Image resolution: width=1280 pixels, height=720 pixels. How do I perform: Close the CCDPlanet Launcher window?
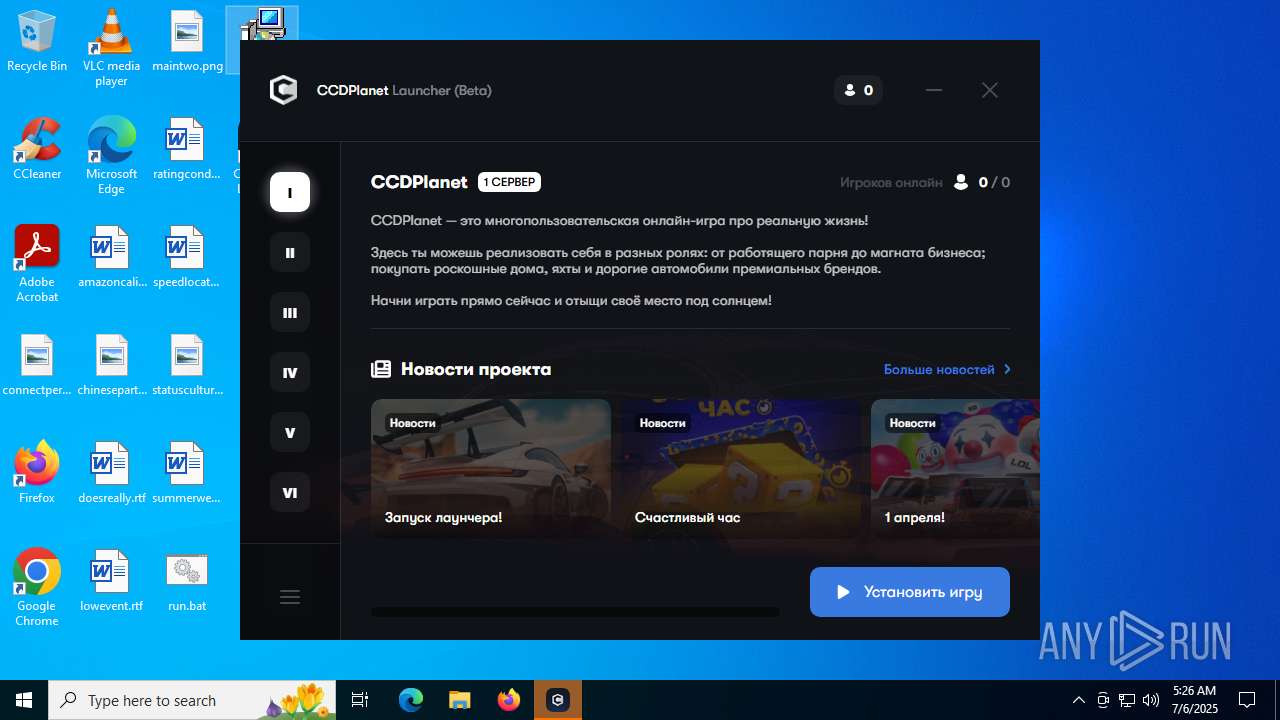click(x=990, y=90)
